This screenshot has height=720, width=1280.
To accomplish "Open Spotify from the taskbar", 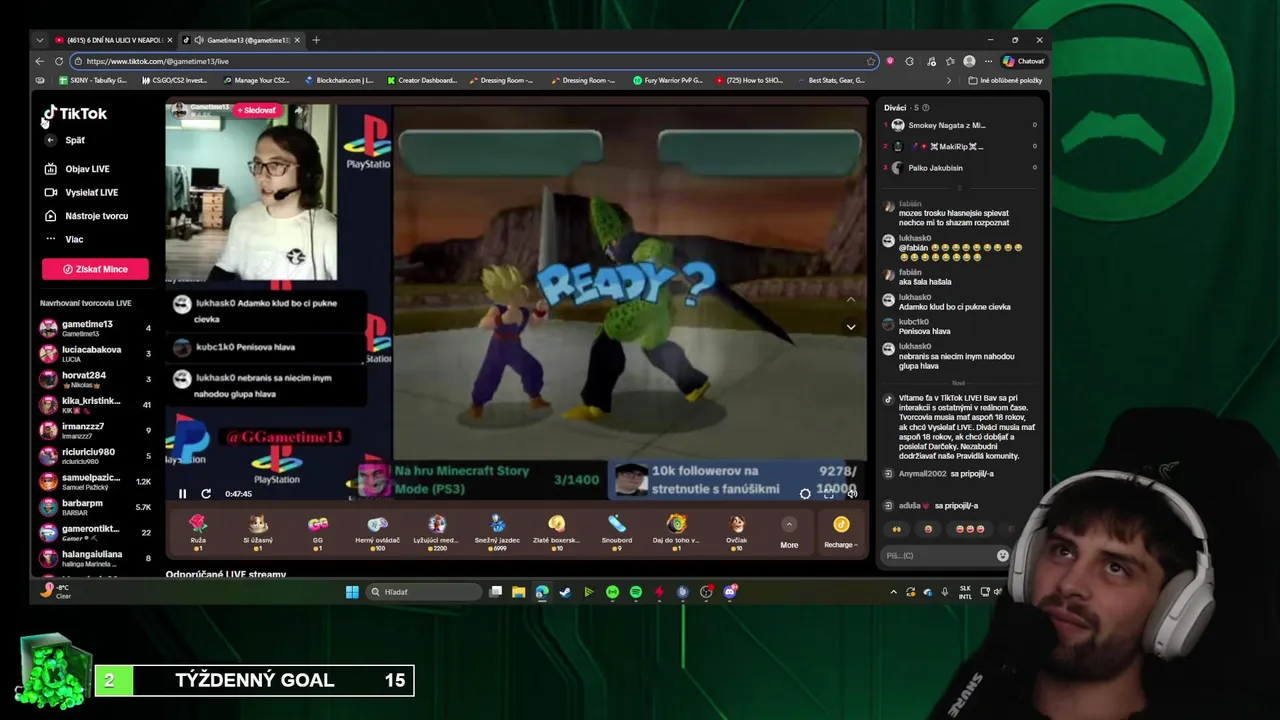I will pyautogui.click(x=635, y=592).
